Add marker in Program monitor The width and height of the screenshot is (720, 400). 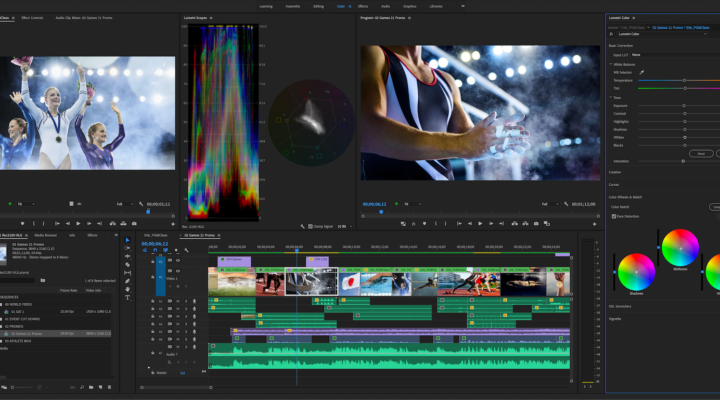(x=424, y=224)
